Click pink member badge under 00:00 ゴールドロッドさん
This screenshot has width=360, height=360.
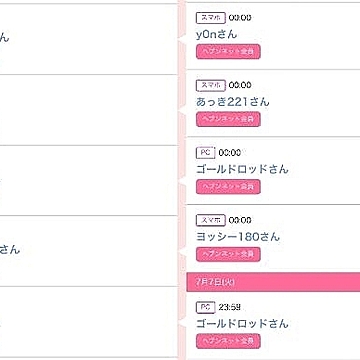coord(228,187)
